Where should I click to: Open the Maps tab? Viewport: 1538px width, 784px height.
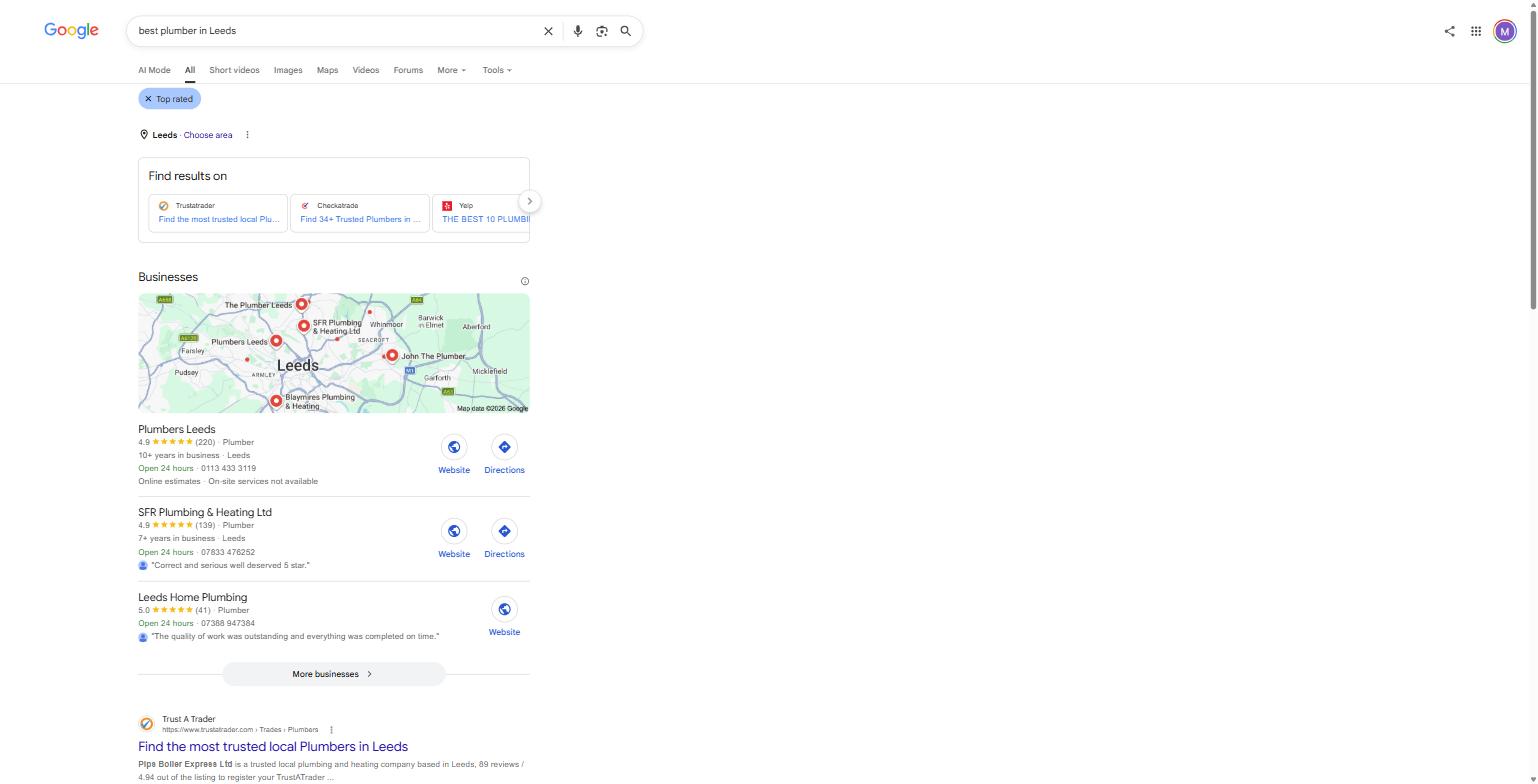pos(327,70)
